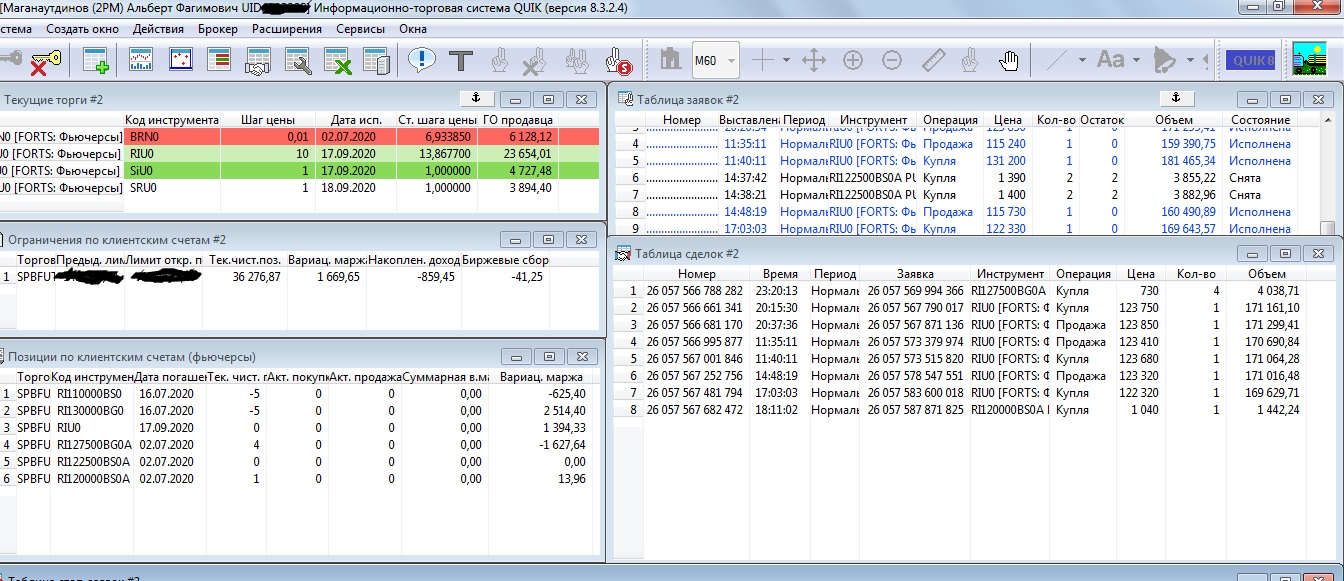
Task: Open the Расширения menu
Action: pos(286,29)
